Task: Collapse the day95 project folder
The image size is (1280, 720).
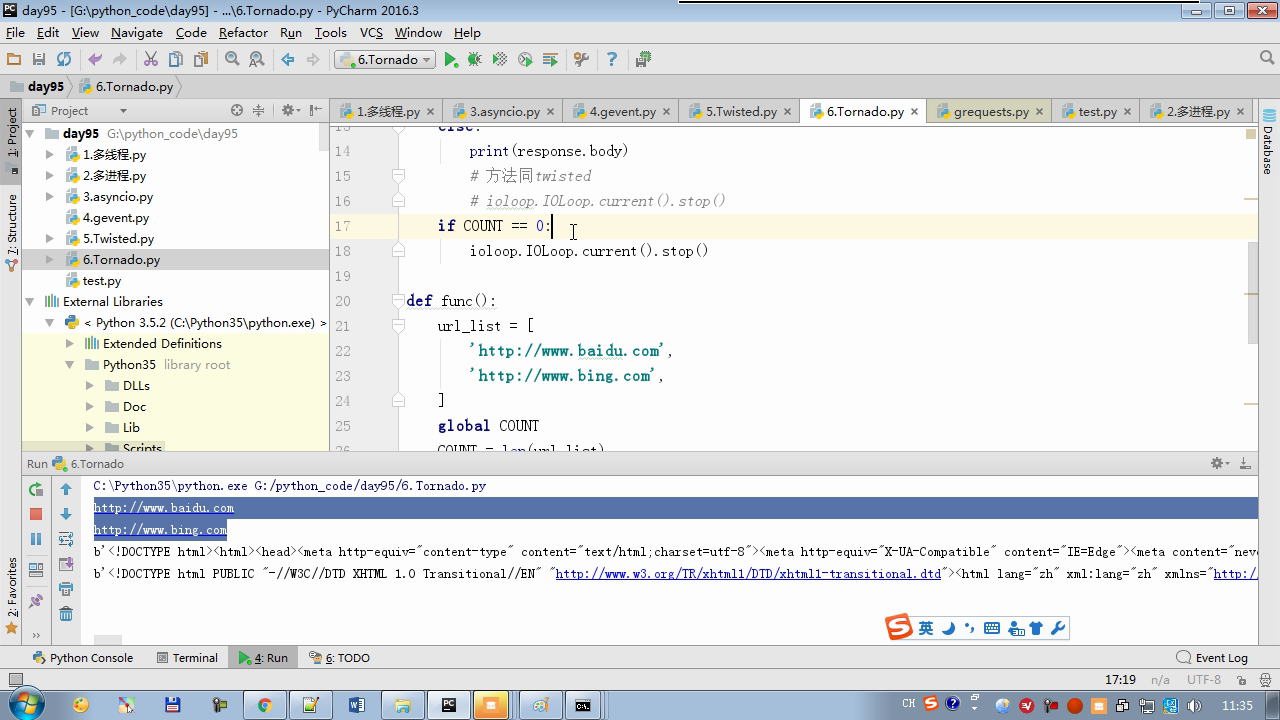Action: 30,134
